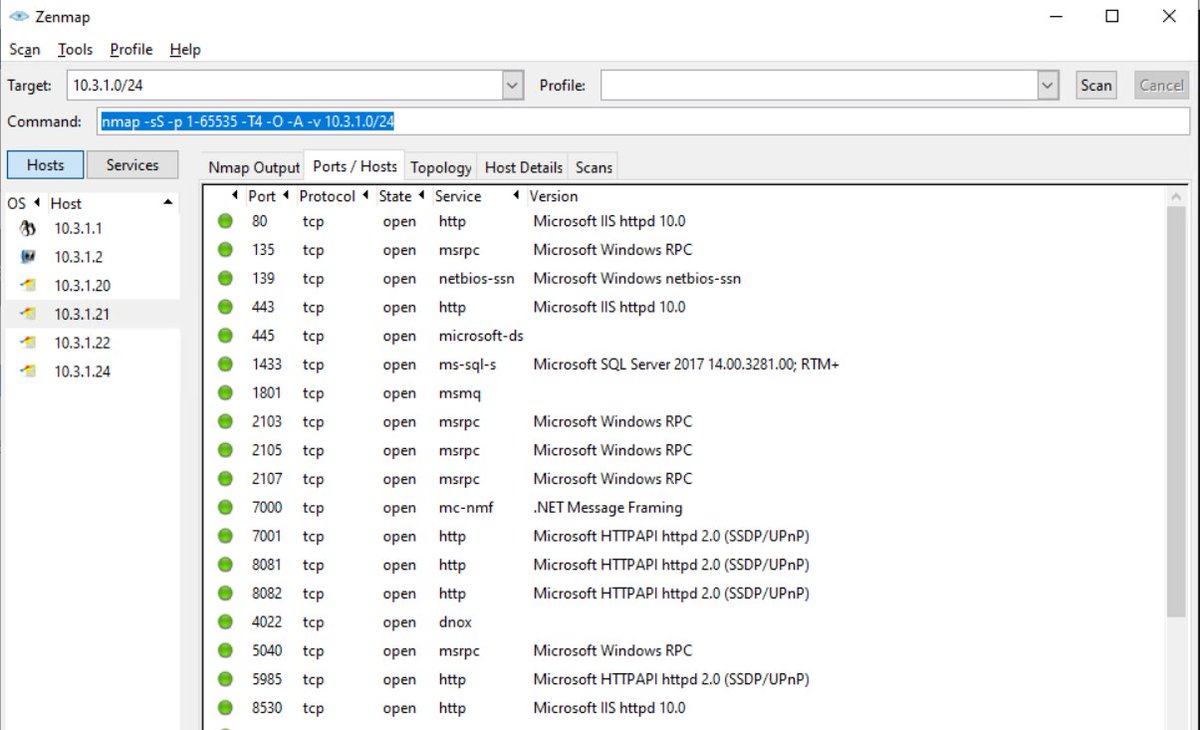1200x730 pixels.
Task: Open the Profile dropdown arrow
Action: pyautogui.click(x=1048, y=86)
